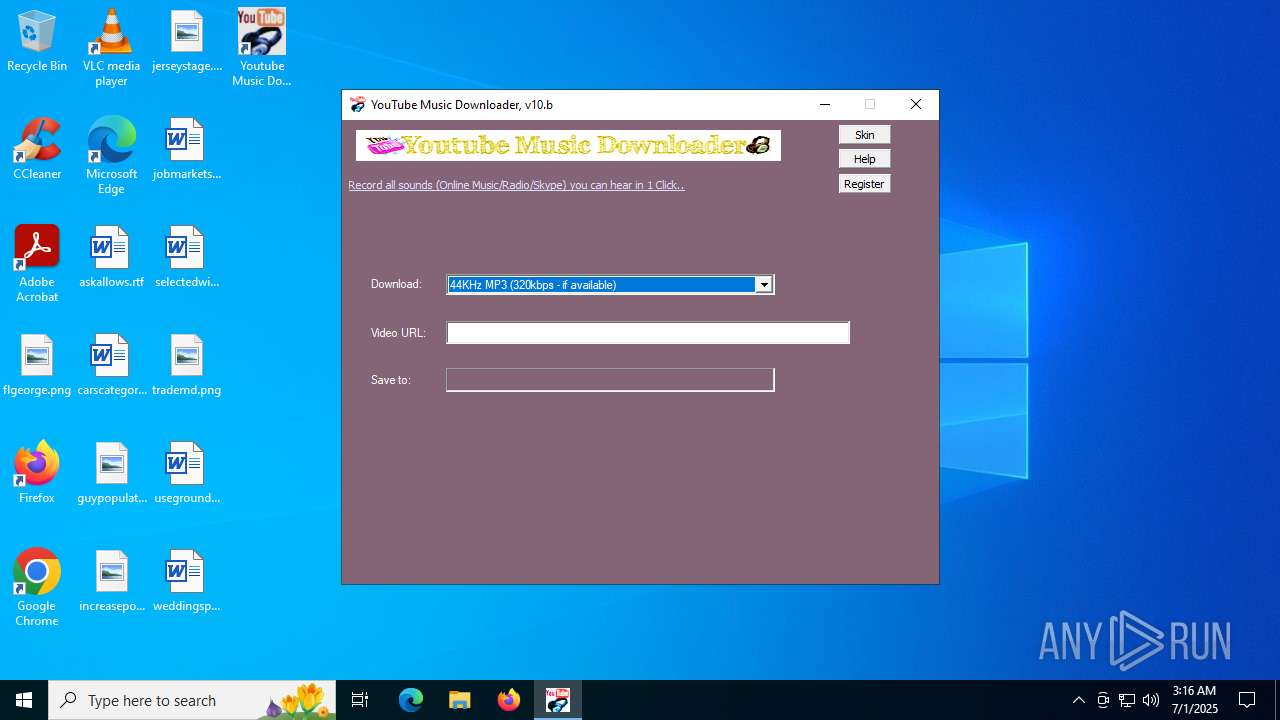
Task: Click the Help button
Action: (864, 159)
